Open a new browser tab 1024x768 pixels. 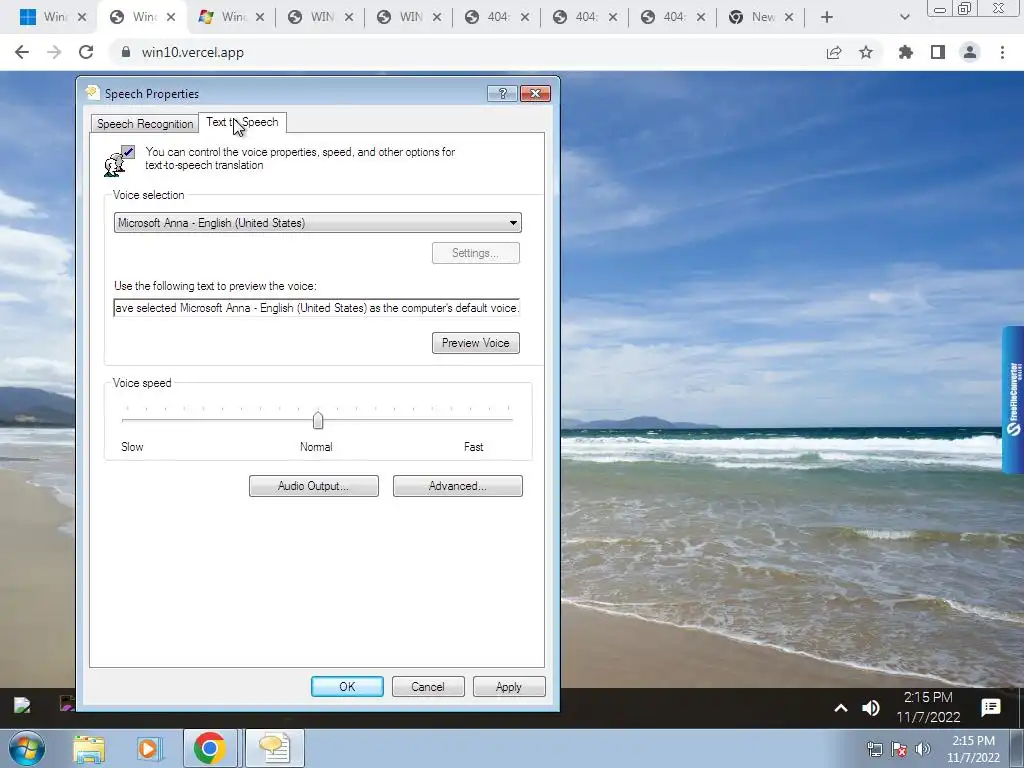pyautogui.click(x=827, y=17)
